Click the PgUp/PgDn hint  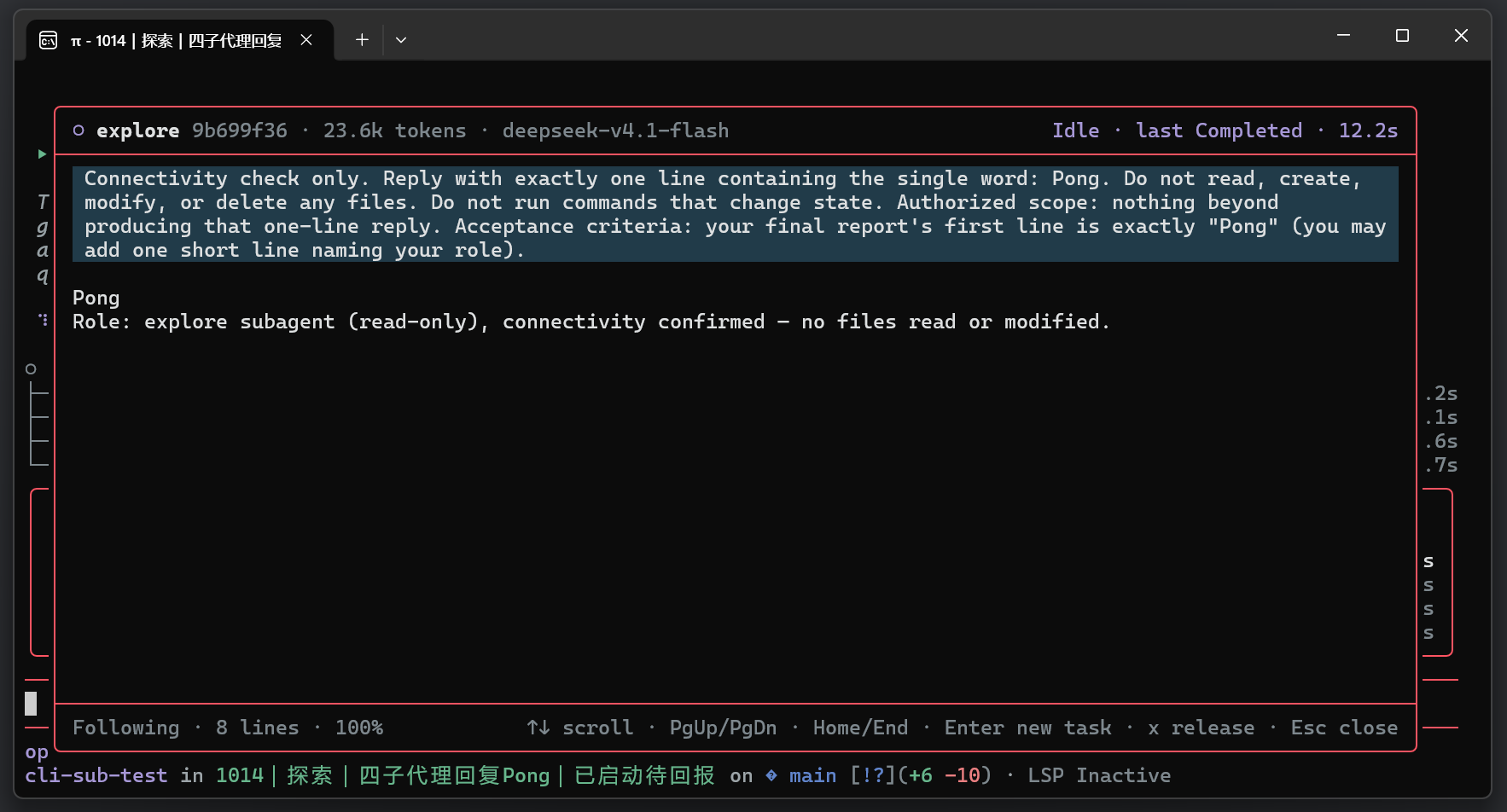(724, 728)
